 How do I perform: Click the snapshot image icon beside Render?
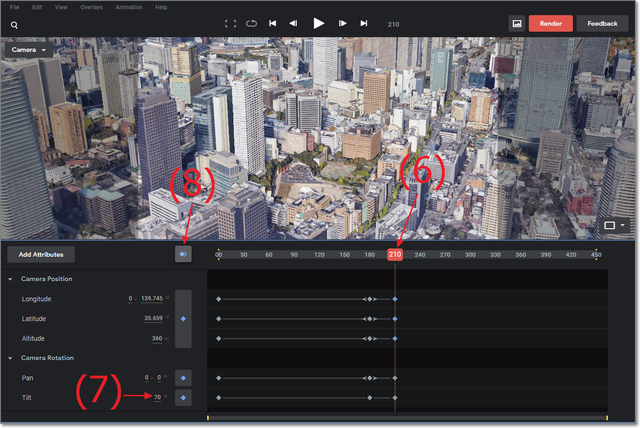coord(517,23)
